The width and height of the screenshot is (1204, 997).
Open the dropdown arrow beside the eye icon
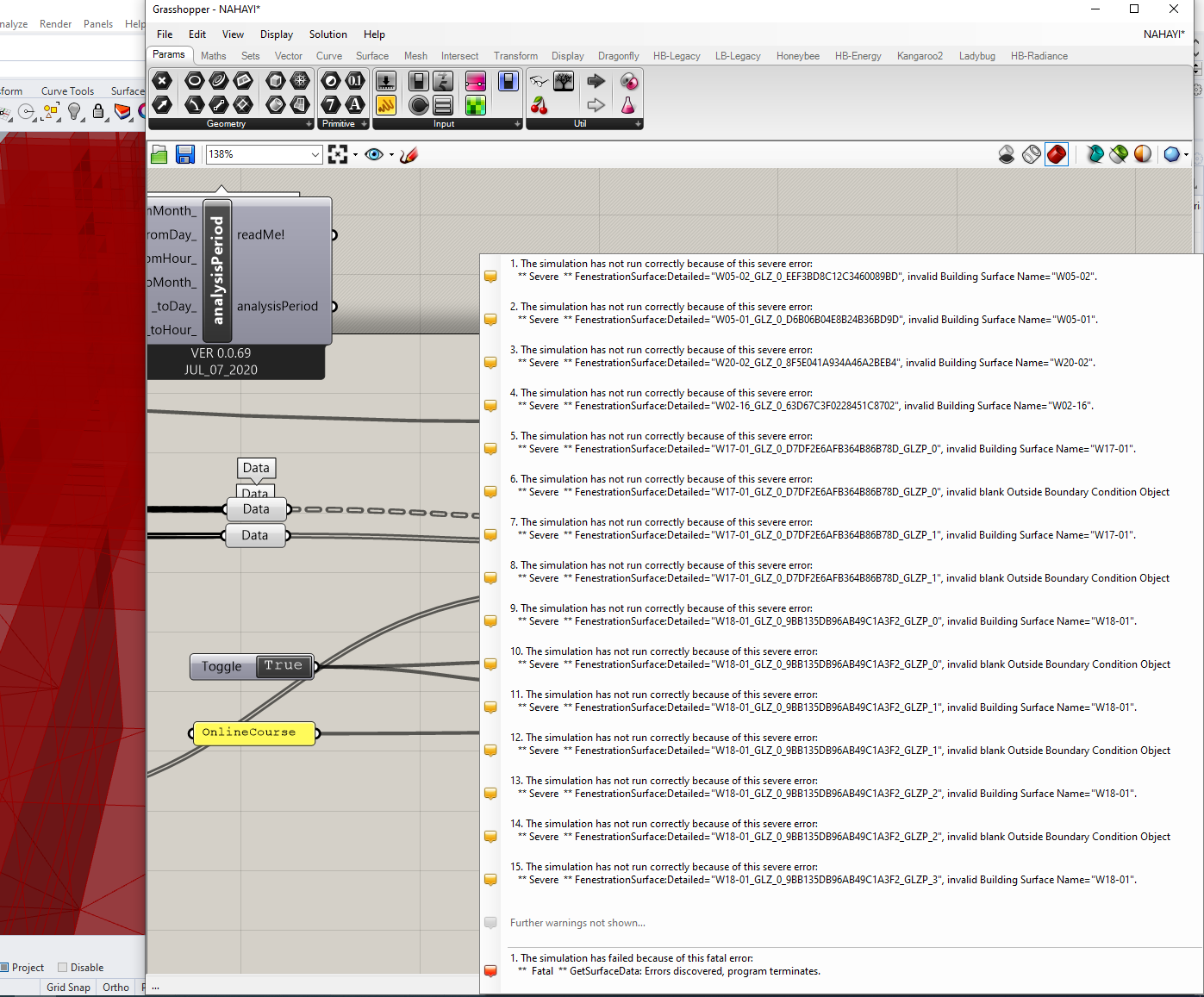391,155
